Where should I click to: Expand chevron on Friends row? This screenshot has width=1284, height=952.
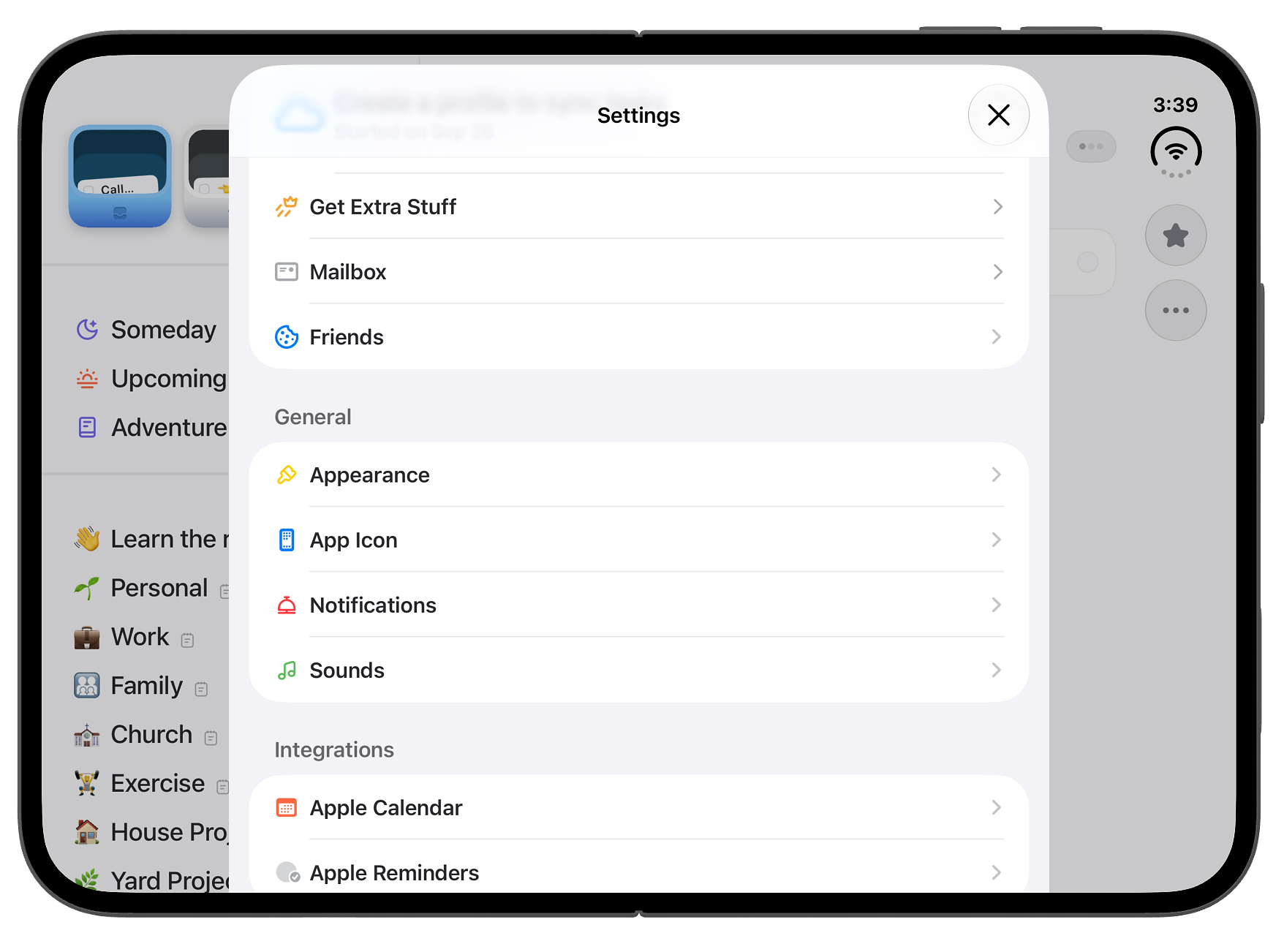[996, 337]
